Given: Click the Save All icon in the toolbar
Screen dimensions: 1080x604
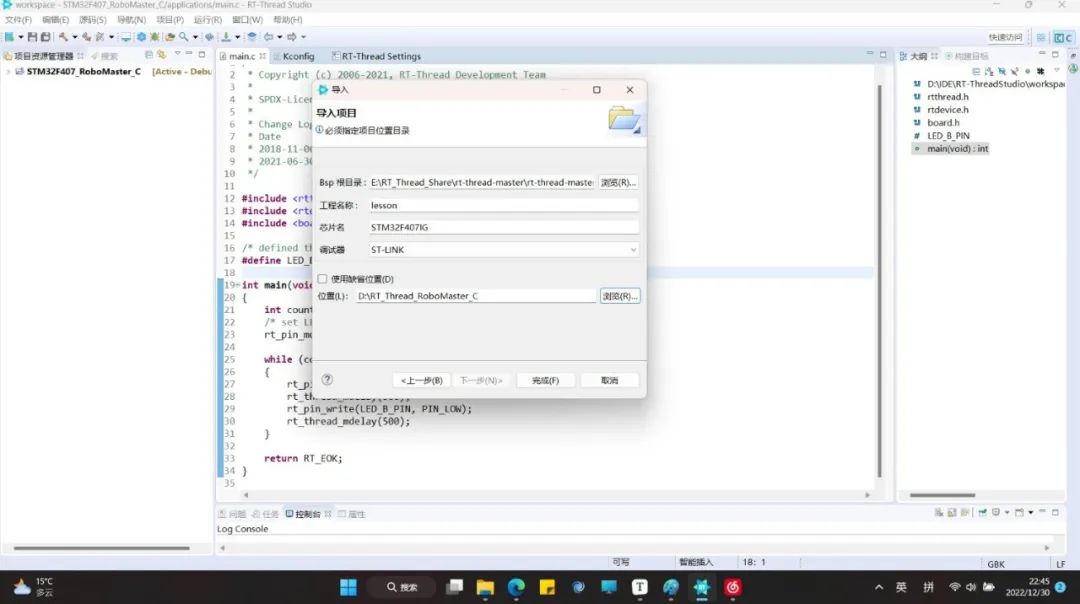Looking at the screenshot, I should click(46, 37).
